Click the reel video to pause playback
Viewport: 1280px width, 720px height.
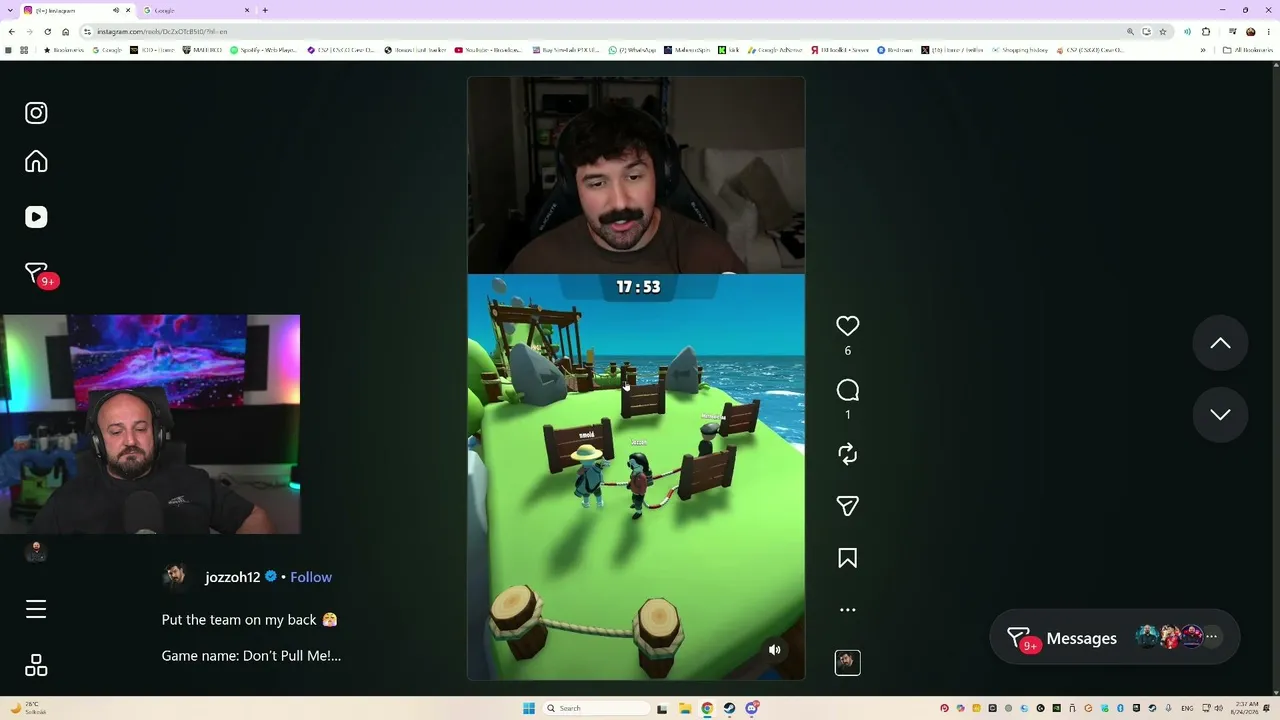pyautogui.click(x=636, y=378)
